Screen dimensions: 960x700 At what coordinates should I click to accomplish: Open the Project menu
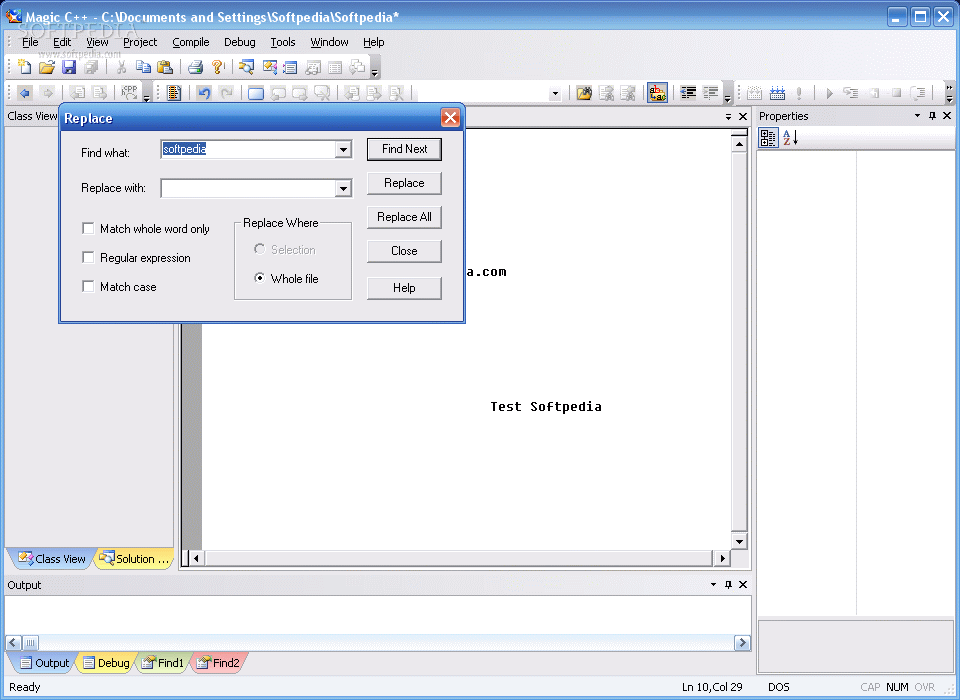point(140,42)
